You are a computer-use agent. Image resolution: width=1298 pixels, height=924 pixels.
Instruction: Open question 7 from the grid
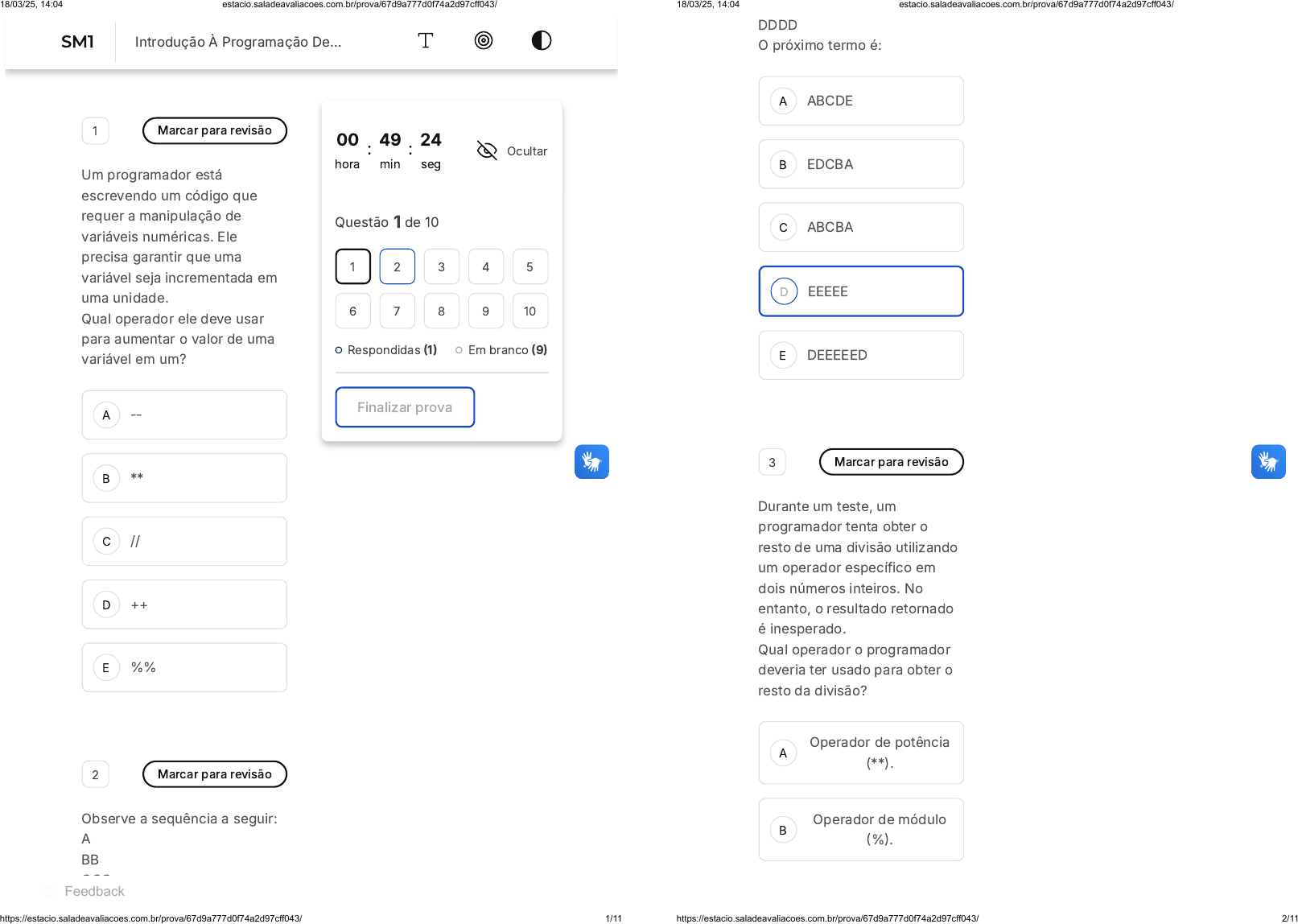pos(397,311)
